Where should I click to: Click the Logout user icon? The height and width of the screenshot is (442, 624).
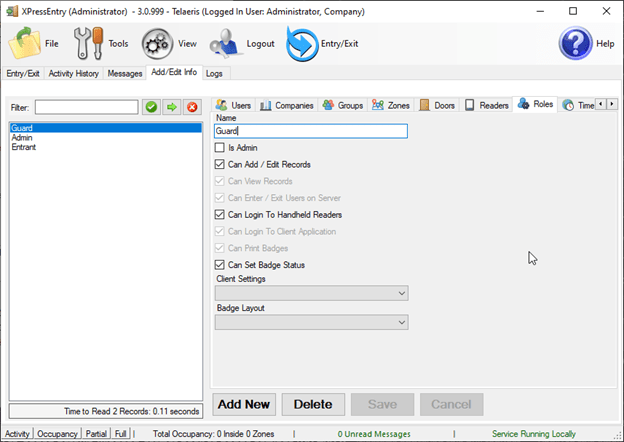pyautogui.click(x=226, y=45)
